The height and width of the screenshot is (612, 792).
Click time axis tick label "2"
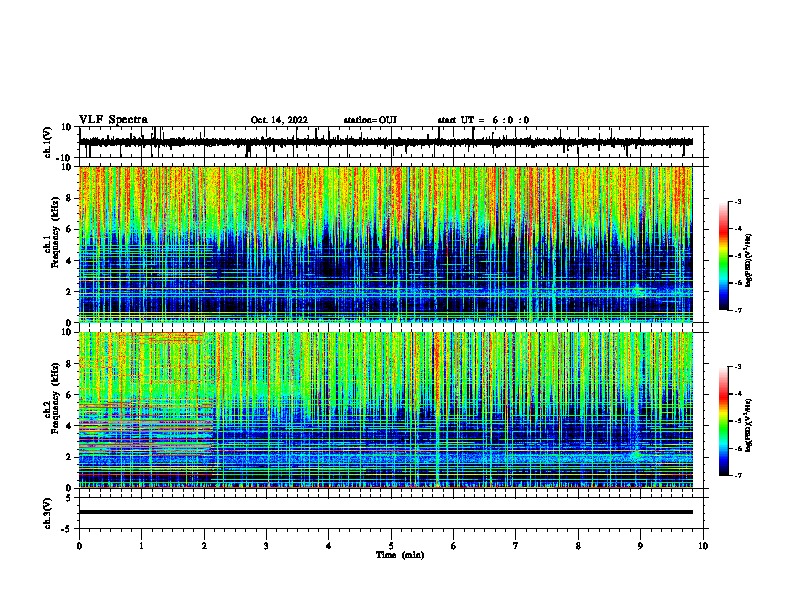tap(204, 545)
